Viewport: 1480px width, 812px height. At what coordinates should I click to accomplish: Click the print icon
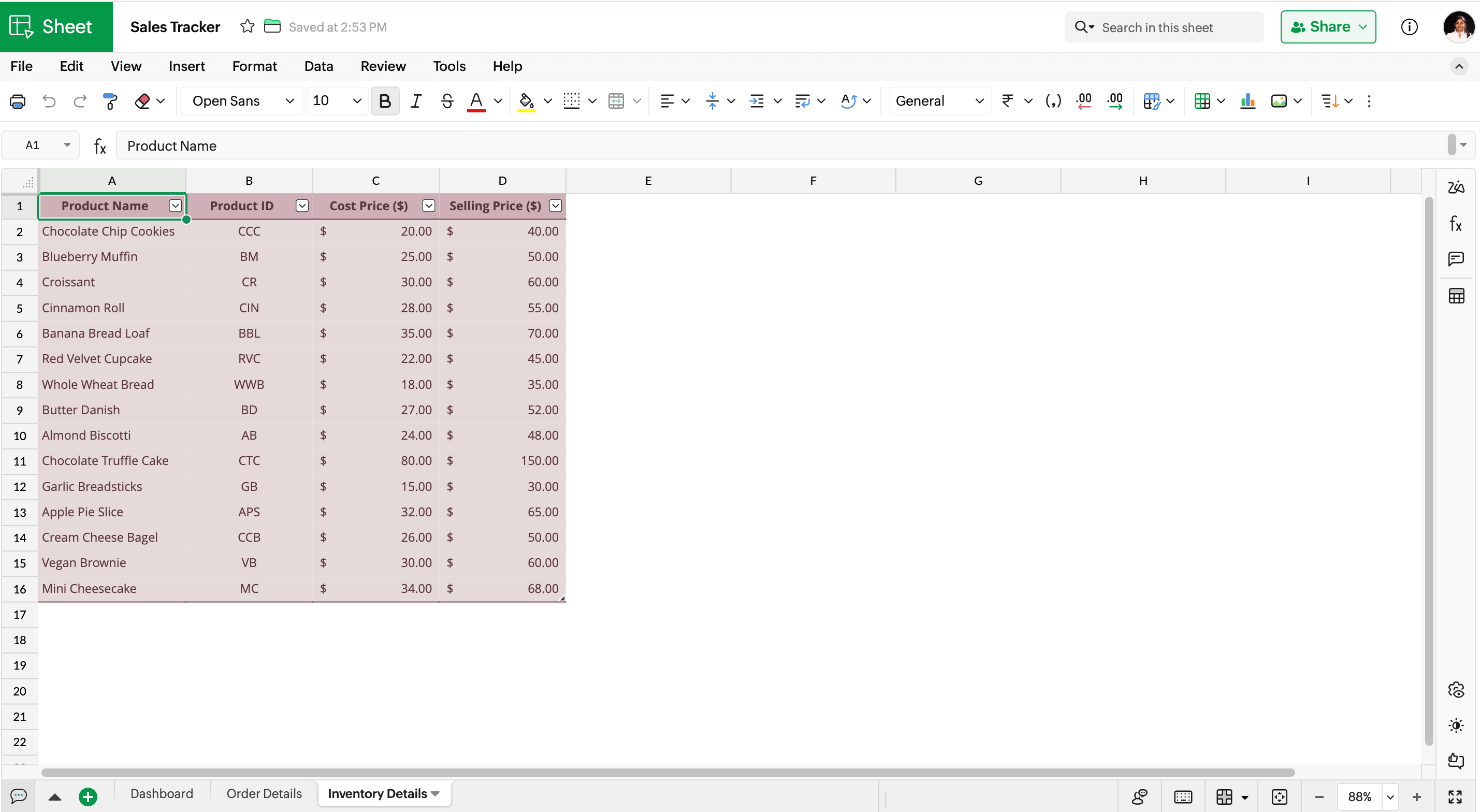click(x=18, y=101)
